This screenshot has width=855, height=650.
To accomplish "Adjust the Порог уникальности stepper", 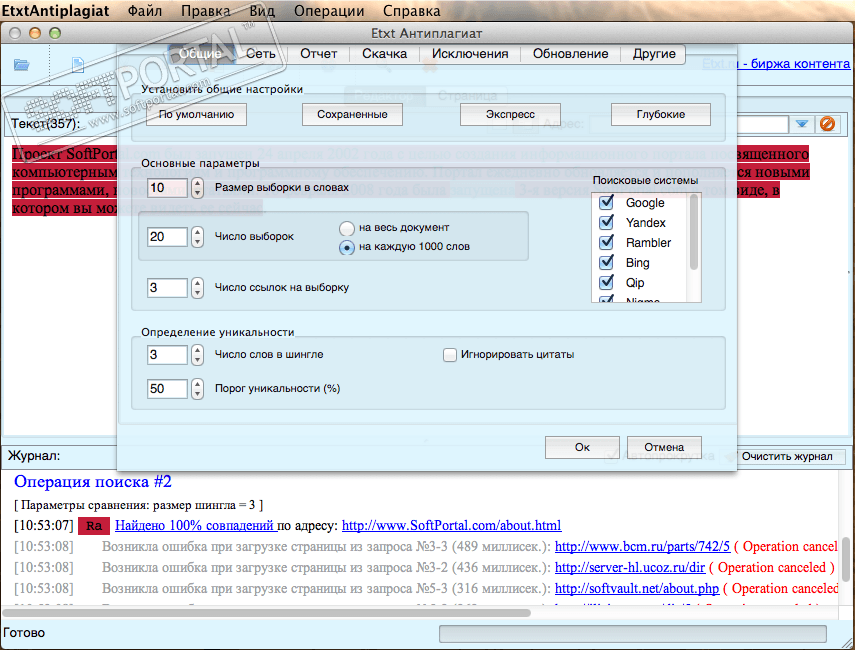I will coord(197,389).
